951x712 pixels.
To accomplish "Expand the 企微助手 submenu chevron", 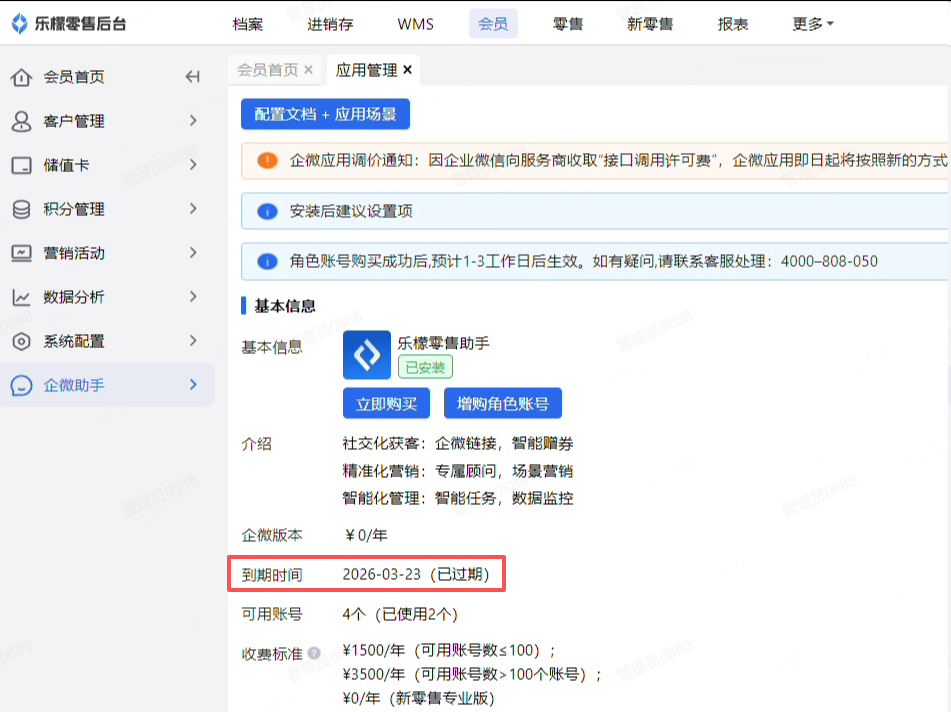I will coord(193,385).
